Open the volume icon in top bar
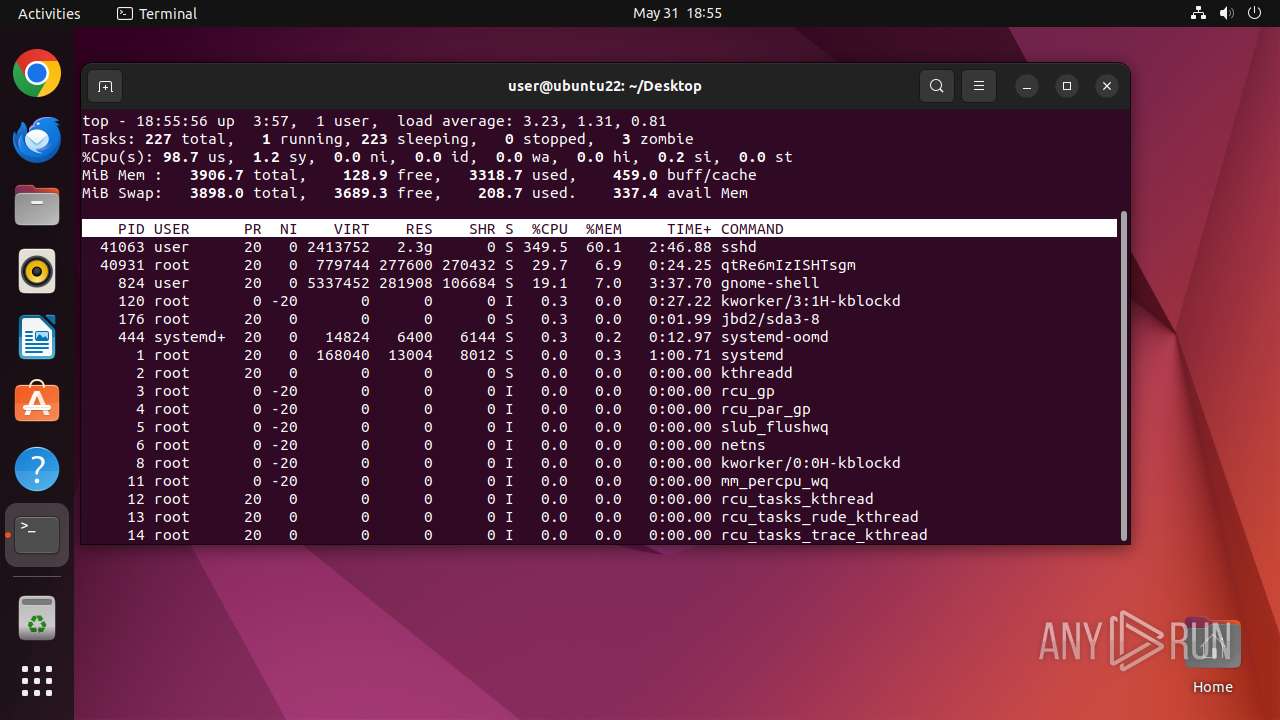Image resolution: width=1280 pixels, height=720 pixels. pyautogui.click(x=1227, y=13)
